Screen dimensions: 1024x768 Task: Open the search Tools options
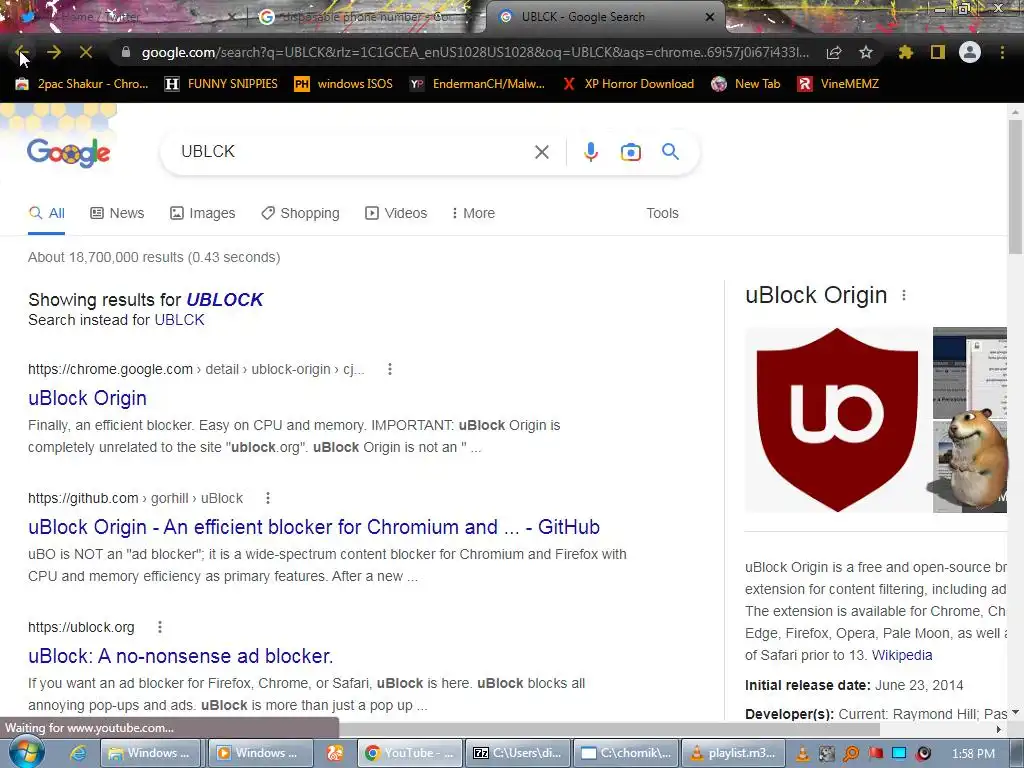pos(662,213)
